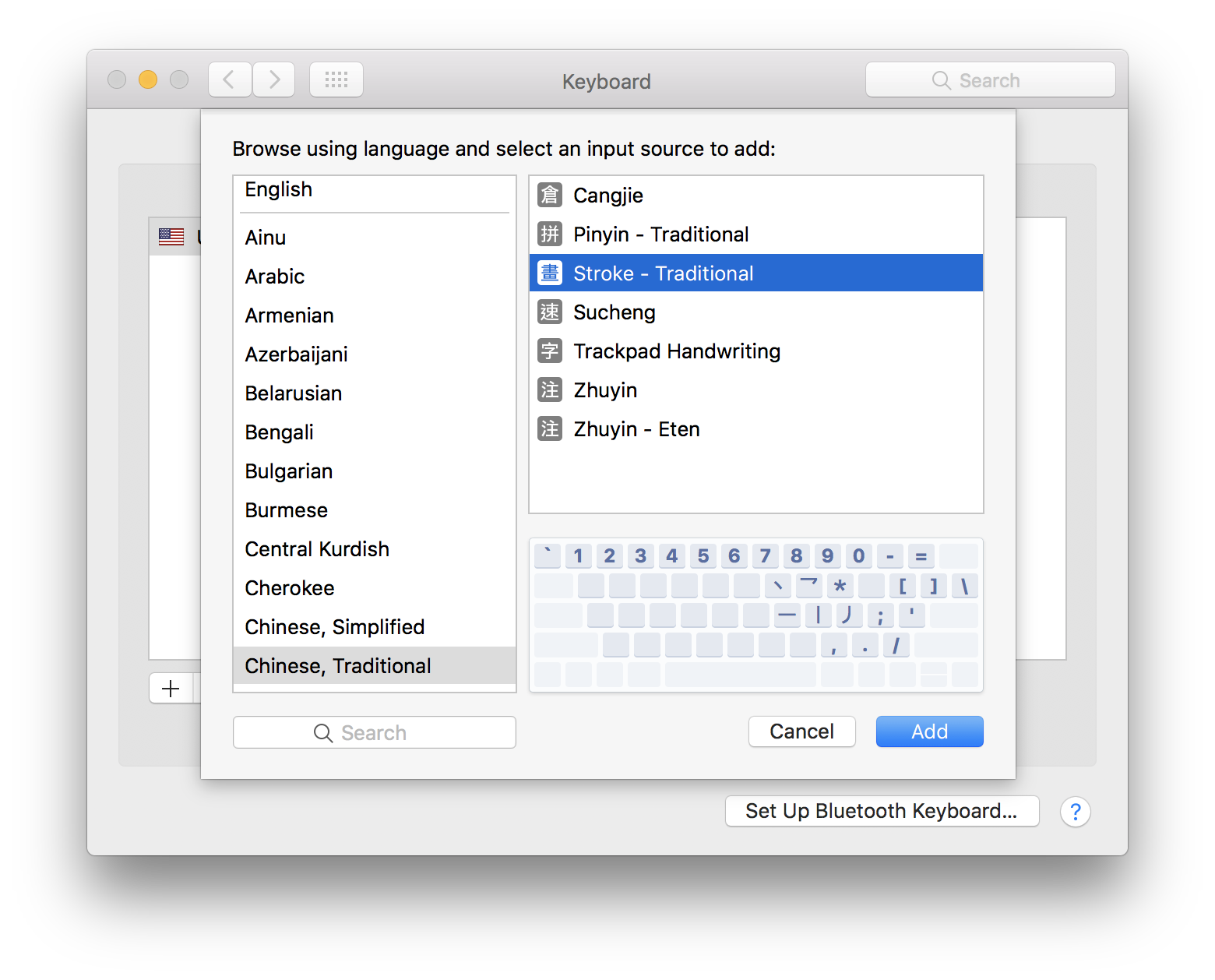
Task: Select the Zhuyin input method icon
Action: (549, 390)
